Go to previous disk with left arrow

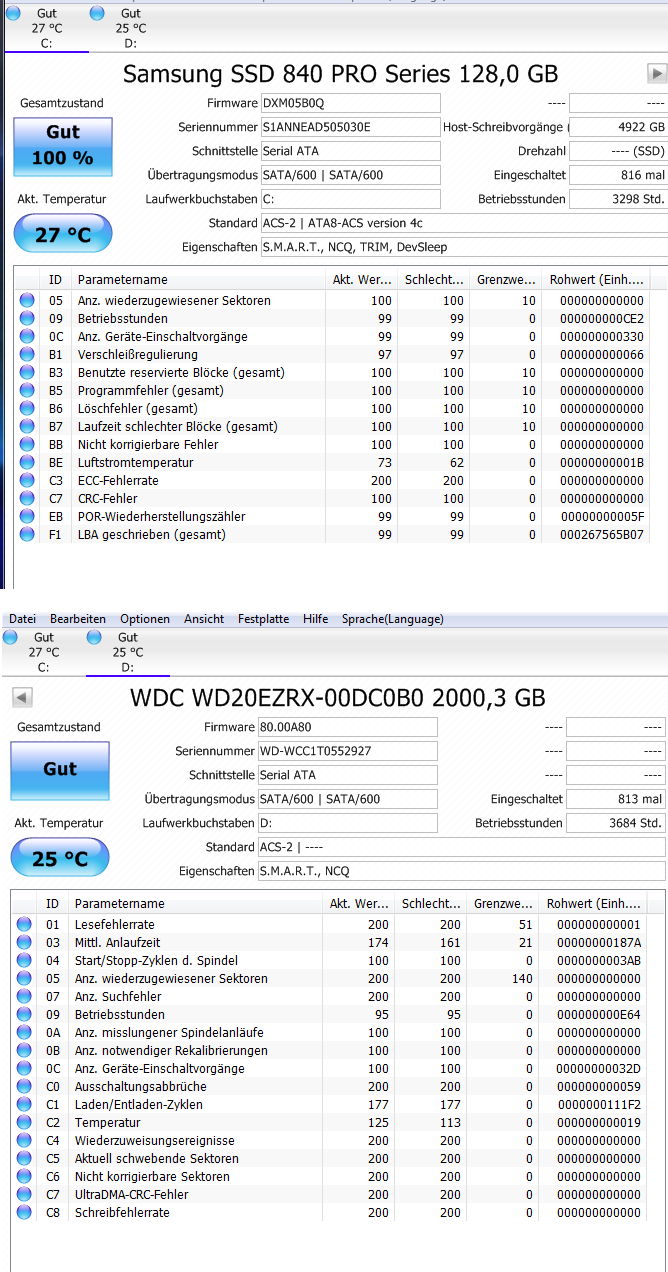click(22, 697)
